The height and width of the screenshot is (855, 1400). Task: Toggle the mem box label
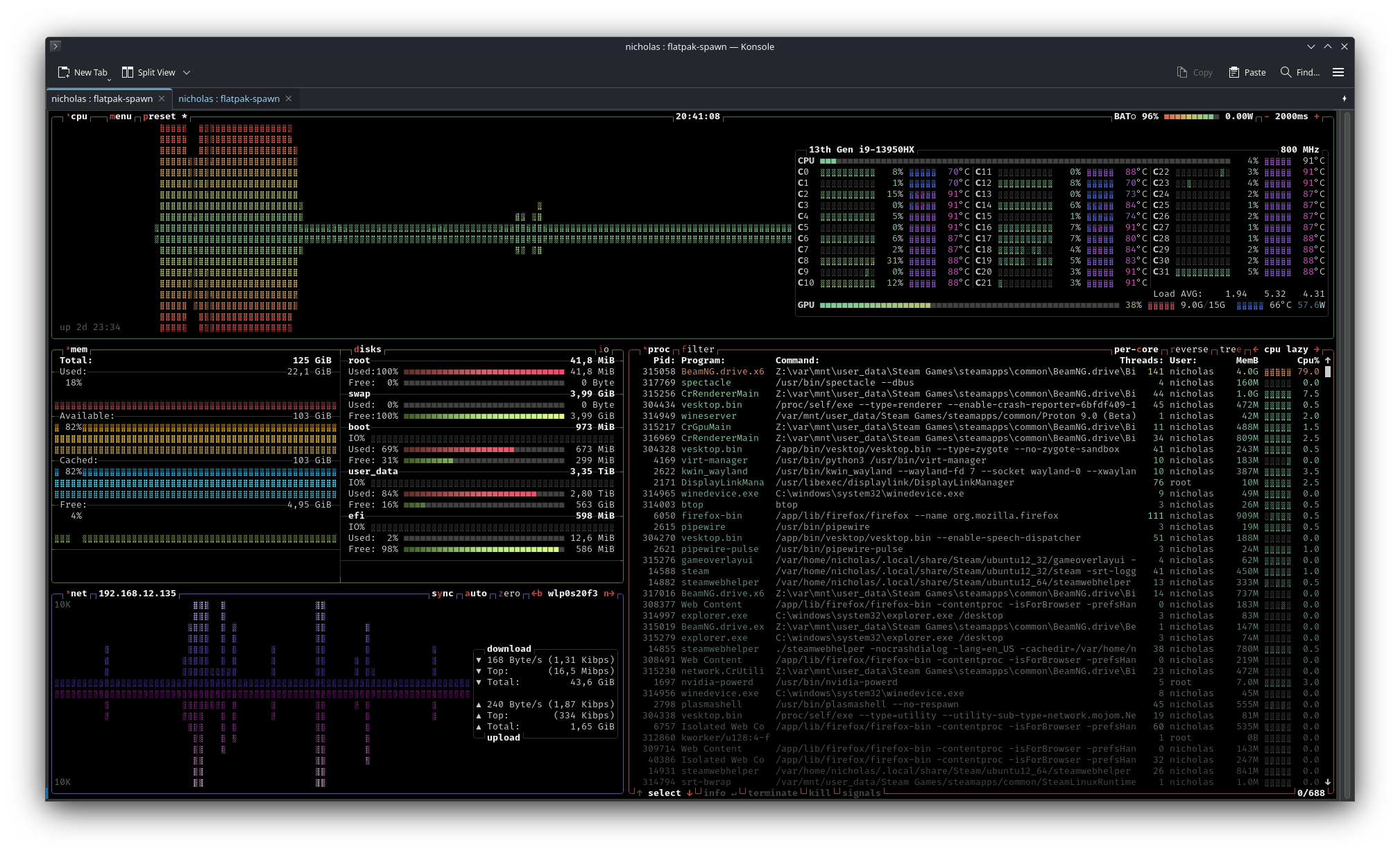(x=77, y=349)
